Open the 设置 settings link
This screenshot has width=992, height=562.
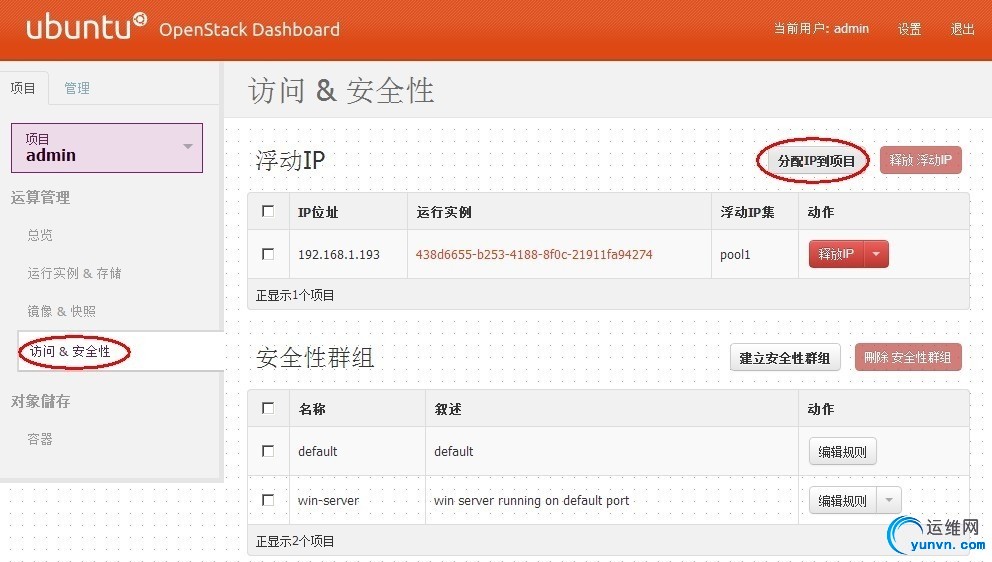tap(909, 29)
